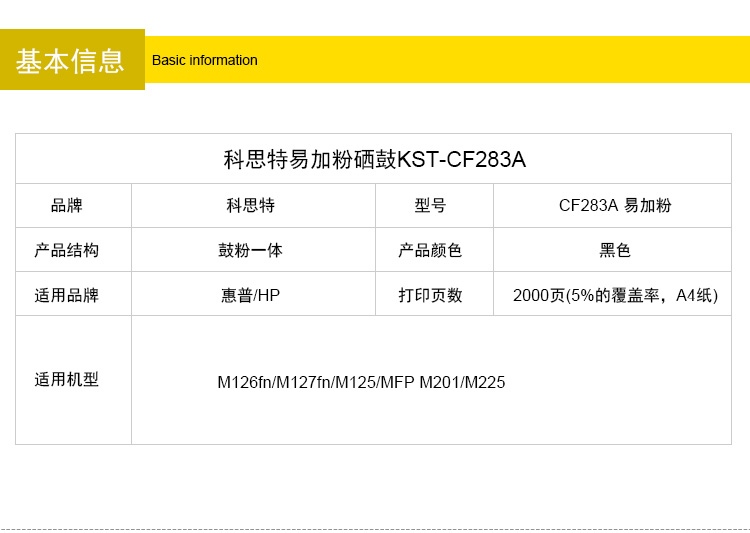Click the 型号 label cell
Image resolution: width=750 pixels, height=533 pixels.
tap(431, 206)
